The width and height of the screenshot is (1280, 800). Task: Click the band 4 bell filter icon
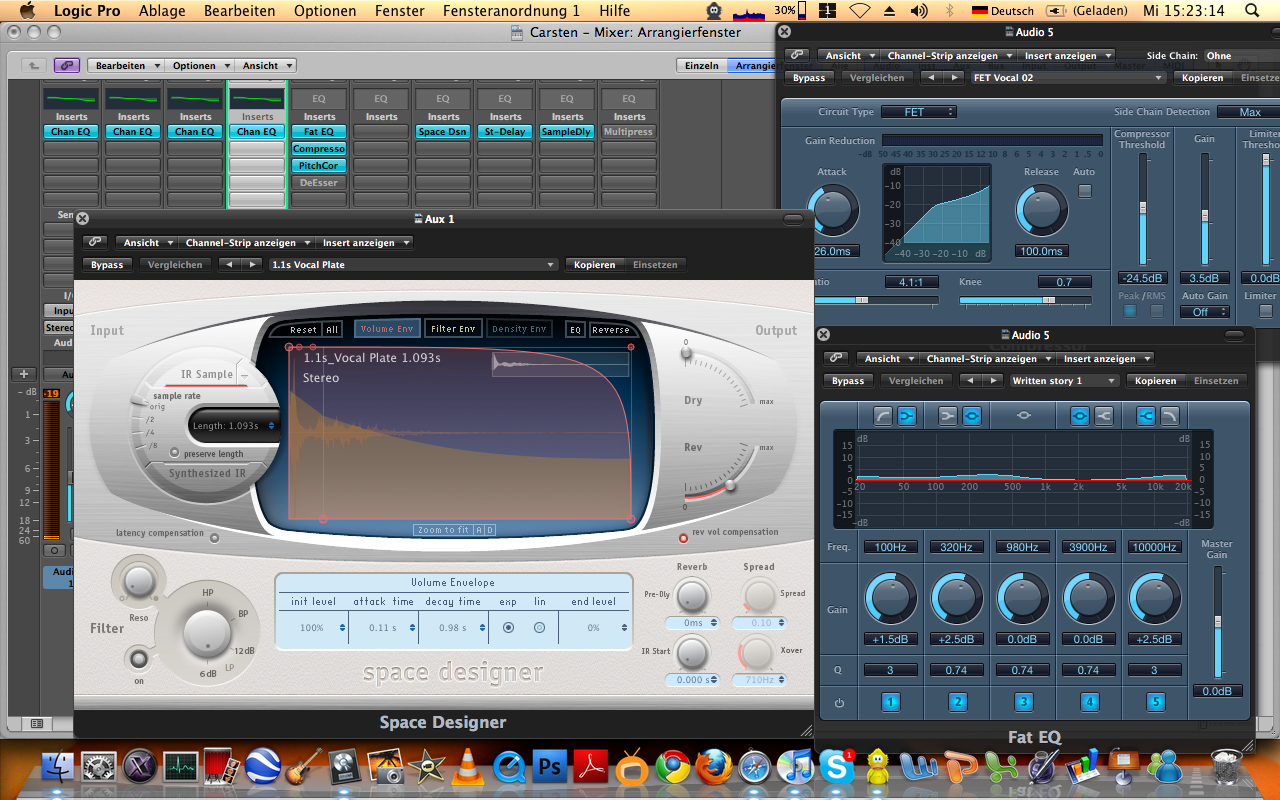(1080, 415)
